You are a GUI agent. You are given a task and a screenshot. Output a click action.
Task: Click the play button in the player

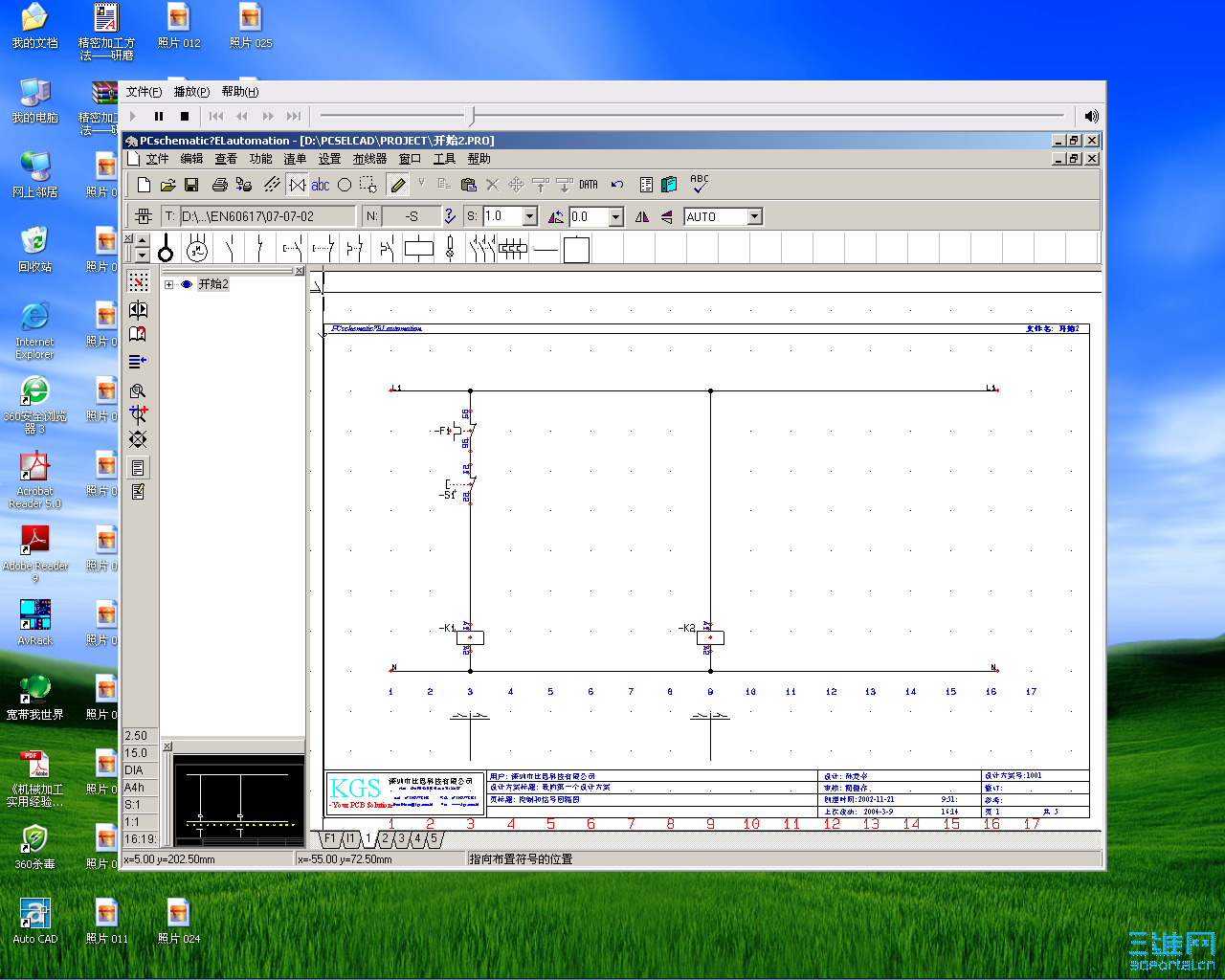pos(133,116)
